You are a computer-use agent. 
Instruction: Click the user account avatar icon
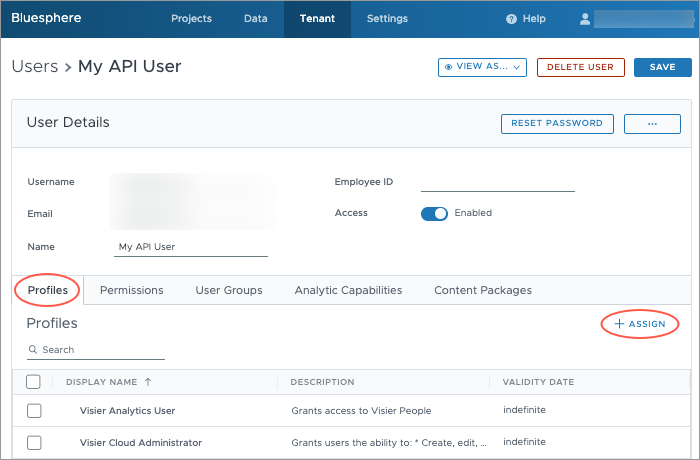pos(585,19)
